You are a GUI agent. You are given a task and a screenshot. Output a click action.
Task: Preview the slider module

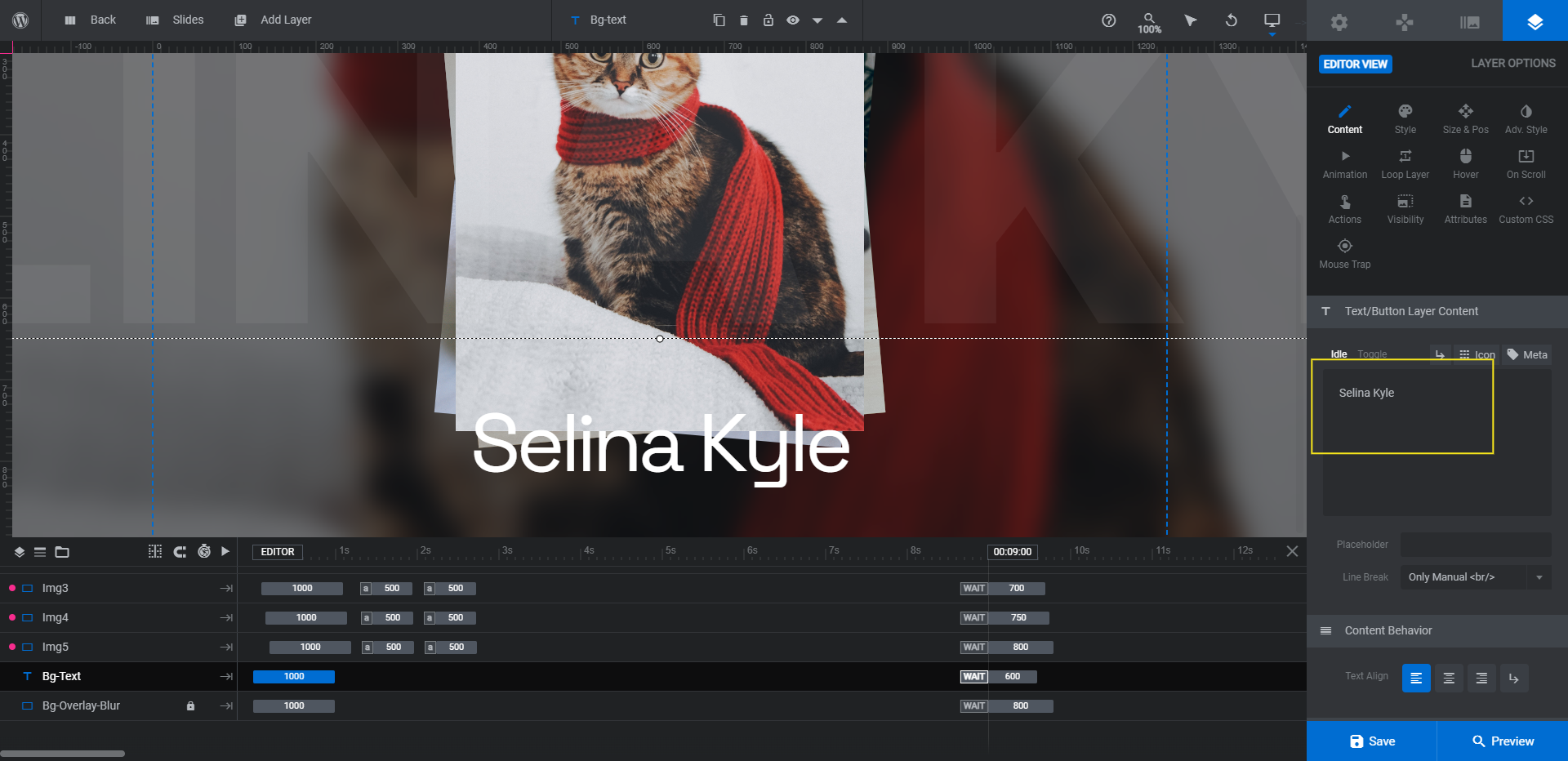1503,741
